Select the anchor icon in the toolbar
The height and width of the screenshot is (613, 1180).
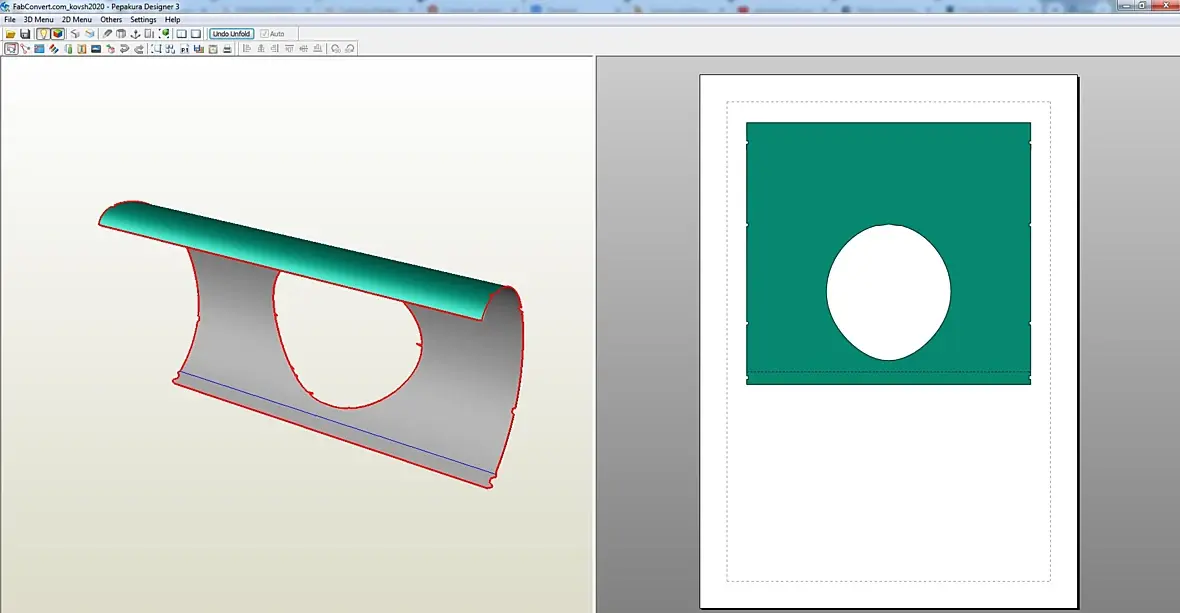click(135, 34)
